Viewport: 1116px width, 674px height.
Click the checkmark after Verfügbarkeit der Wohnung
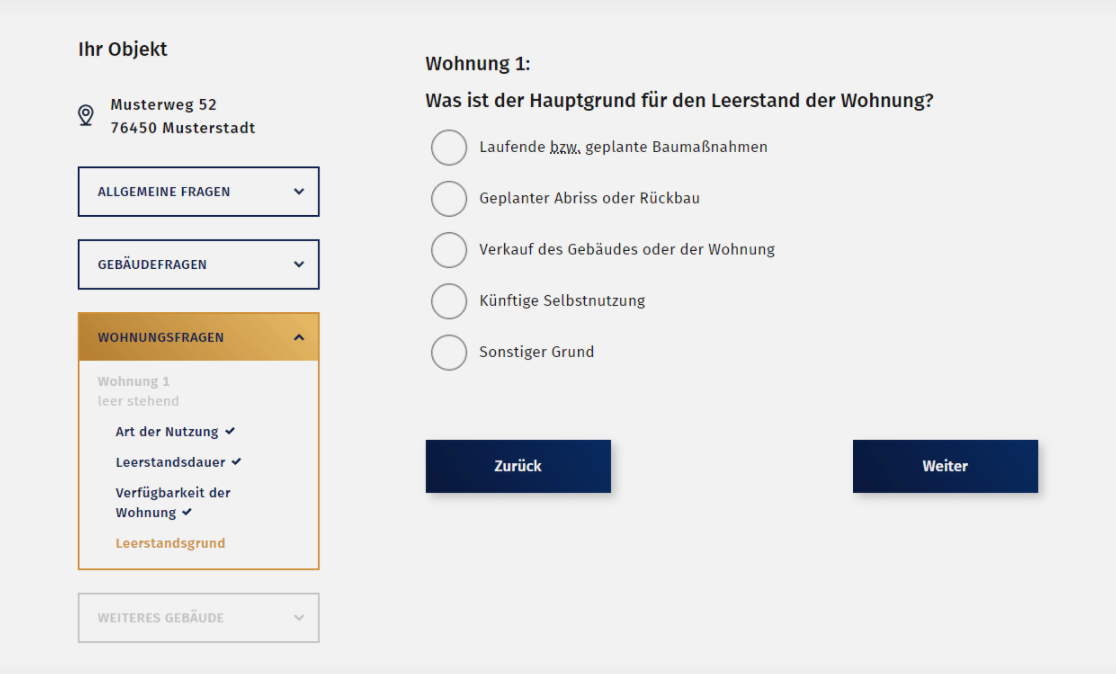(x=187, y=512)
